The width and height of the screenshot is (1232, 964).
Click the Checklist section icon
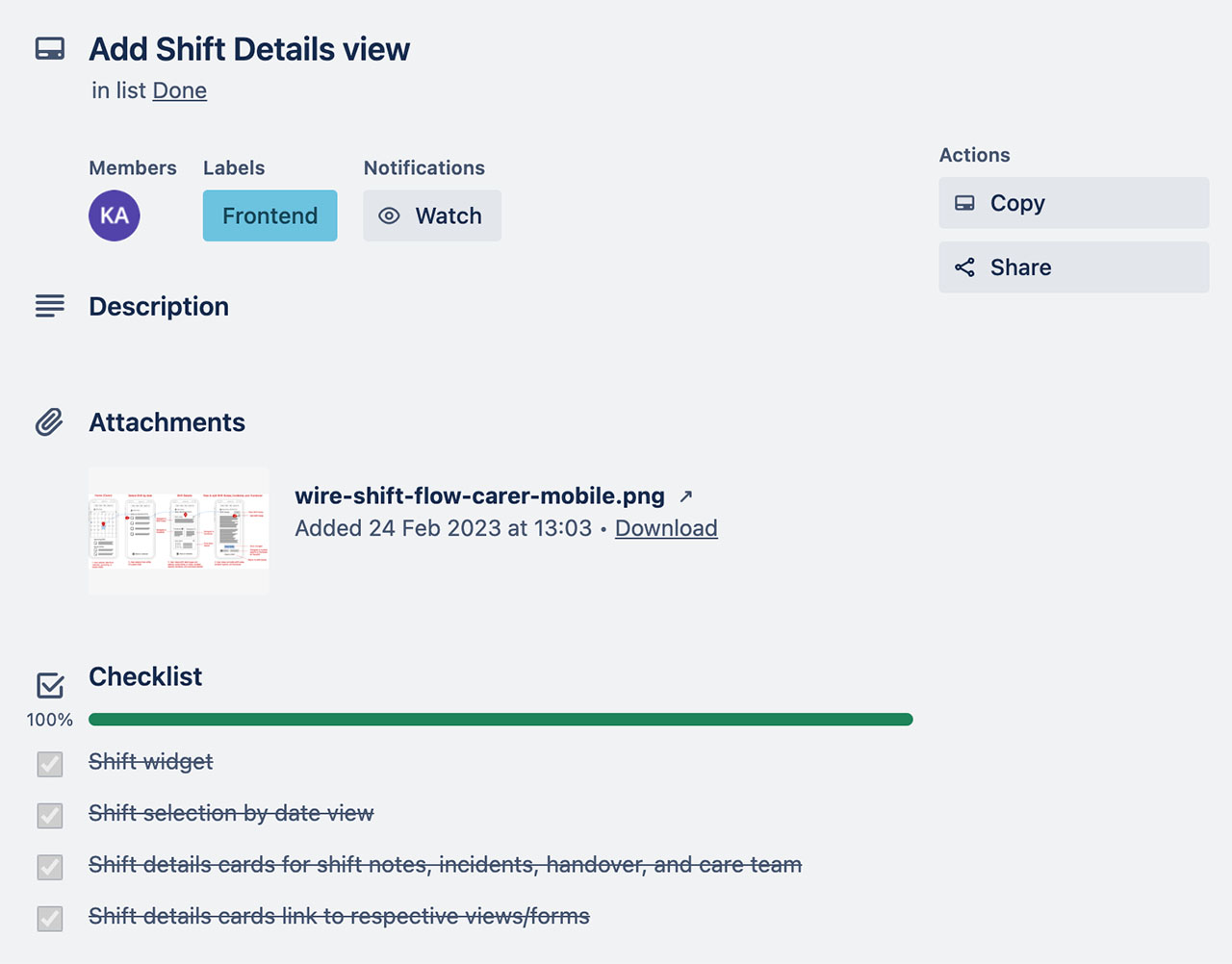point(49,684)
